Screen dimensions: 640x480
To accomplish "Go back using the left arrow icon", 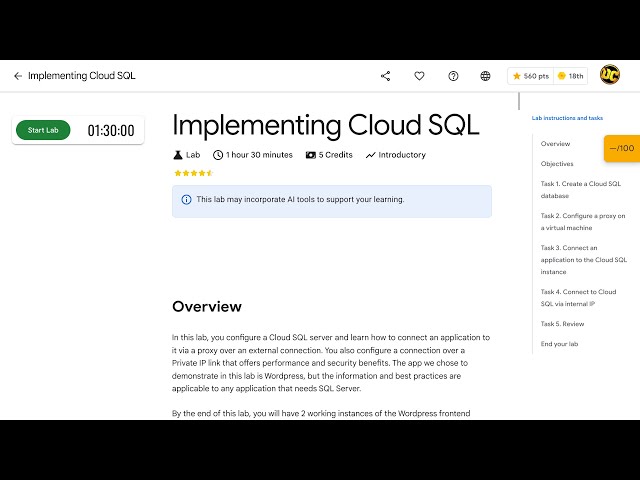I will point(18,76).
